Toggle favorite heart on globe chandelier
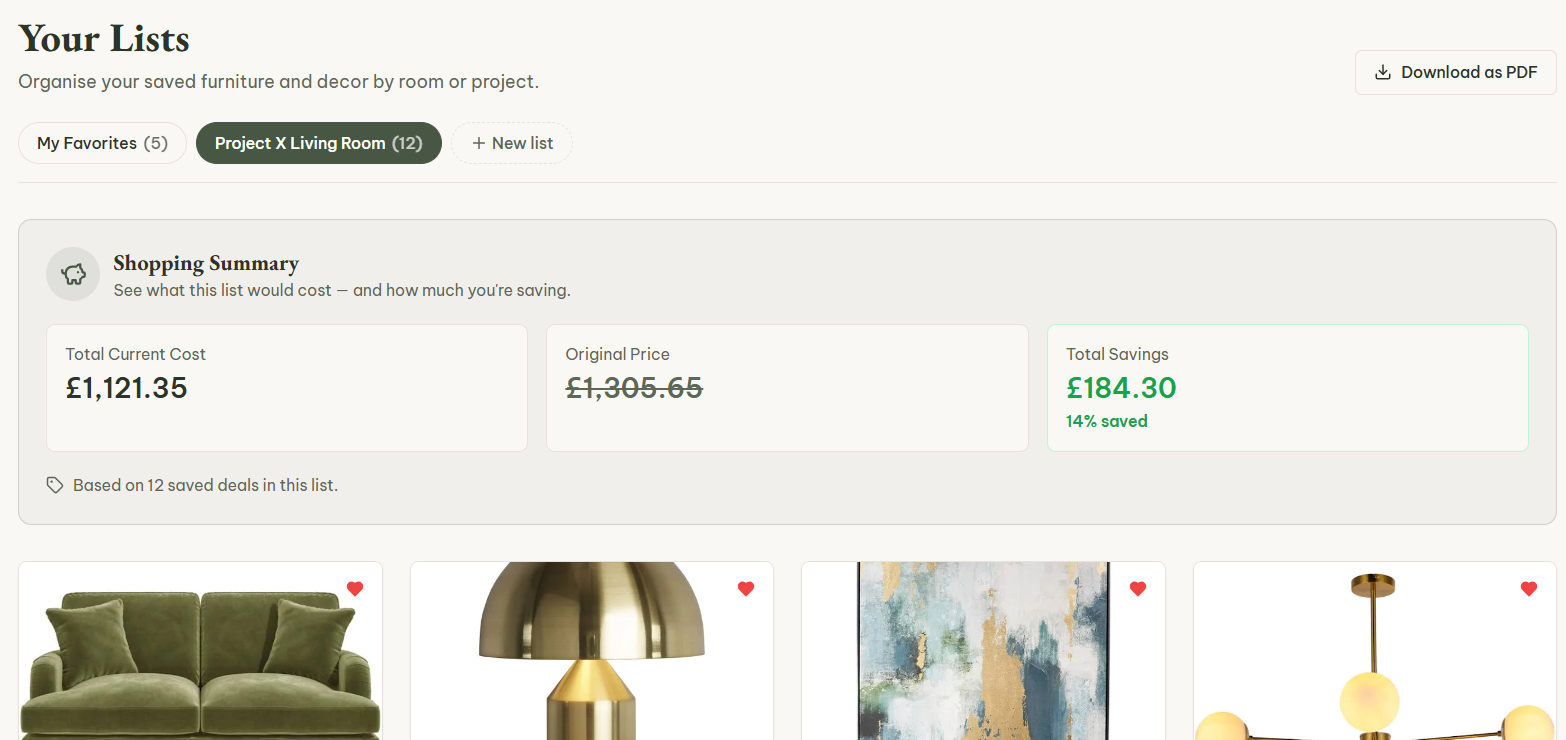The image size is (1566, 740). 1529,589
